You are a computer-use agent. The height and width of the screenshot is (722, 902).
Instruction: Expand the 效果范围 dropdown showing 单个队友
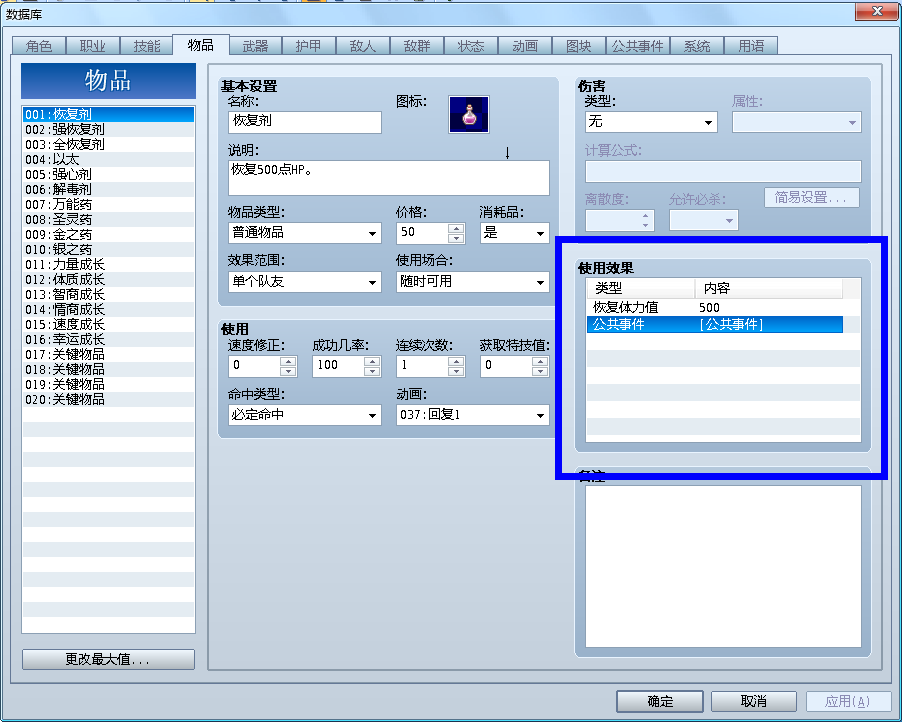304,282
